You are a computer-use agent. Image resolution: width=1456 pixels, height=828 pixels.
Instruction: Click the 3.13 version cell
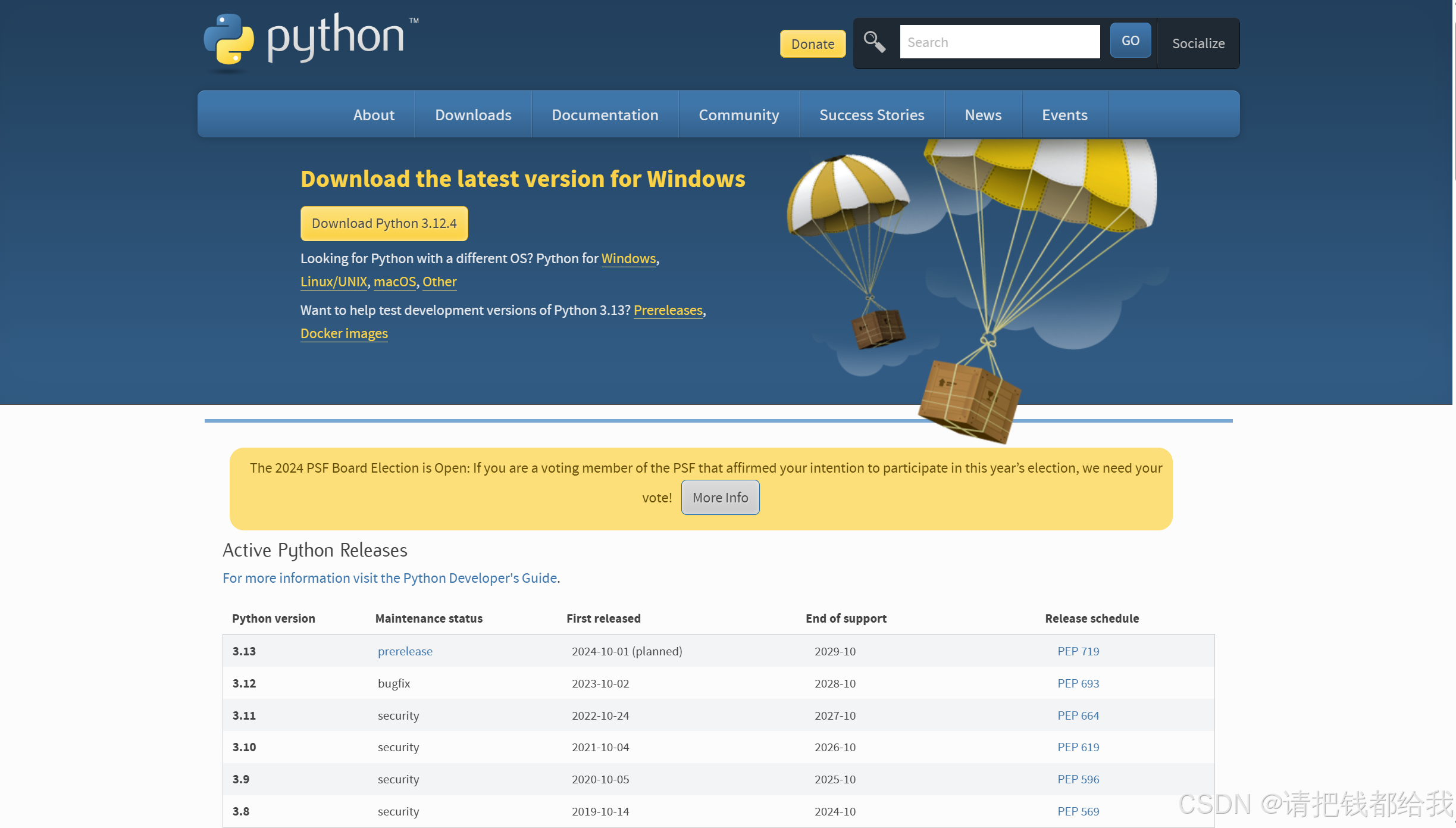pyautogui.click(x=244, y=651)
